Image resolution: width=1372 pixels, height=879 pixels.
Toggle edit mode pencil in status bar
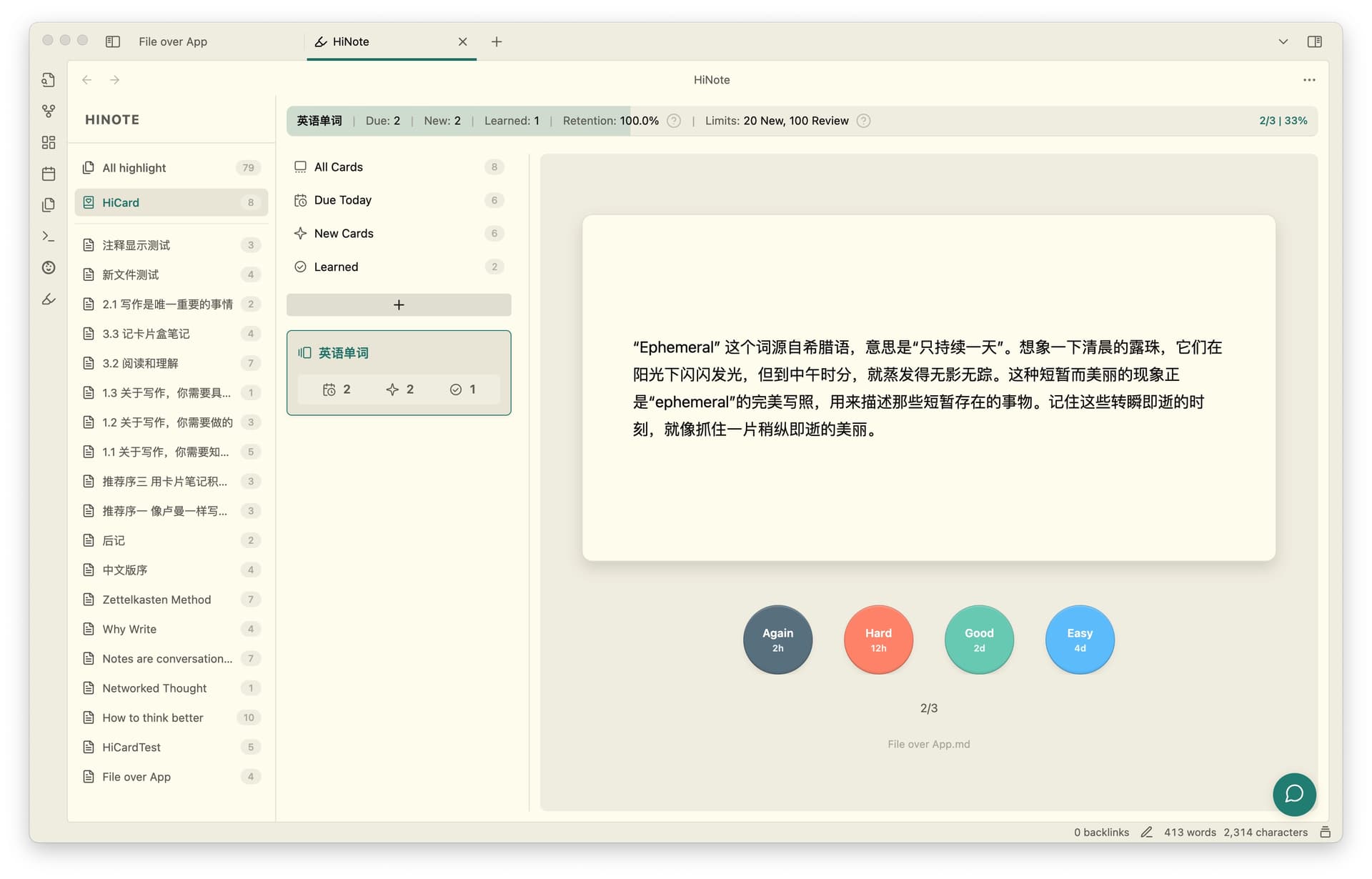click(x=1146, y=832)
